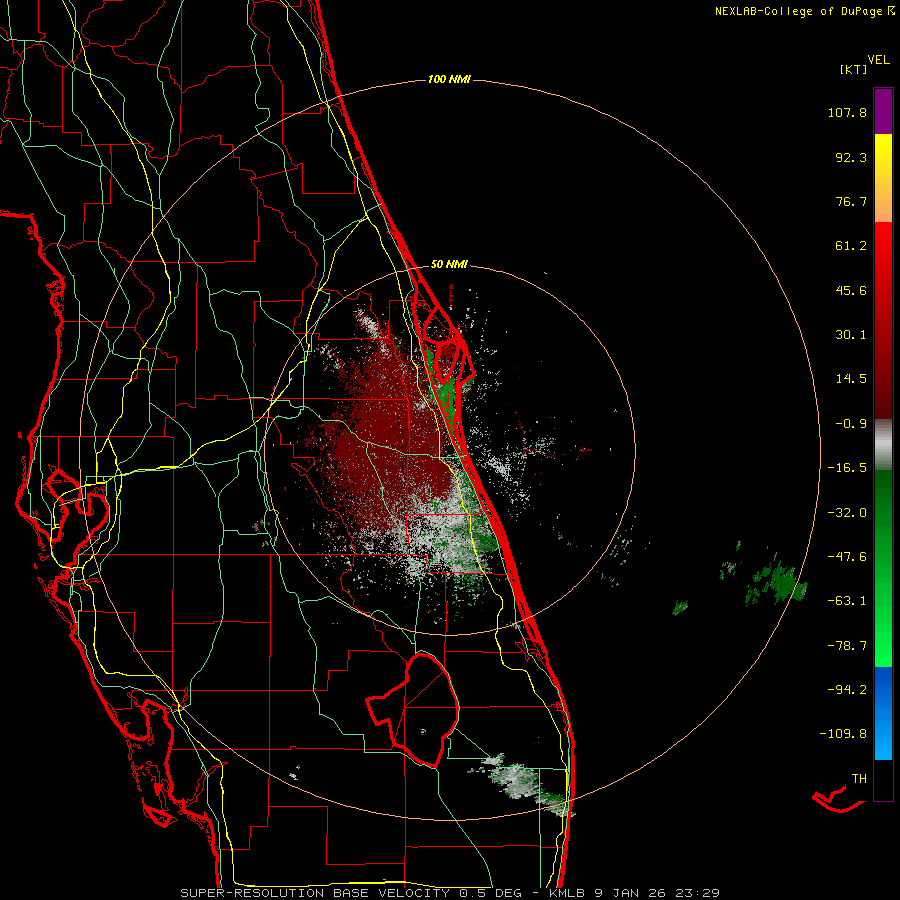The image size is (900, 900).
Task: Select the 14.5 velocity scale value
Action: coord(851,379)
